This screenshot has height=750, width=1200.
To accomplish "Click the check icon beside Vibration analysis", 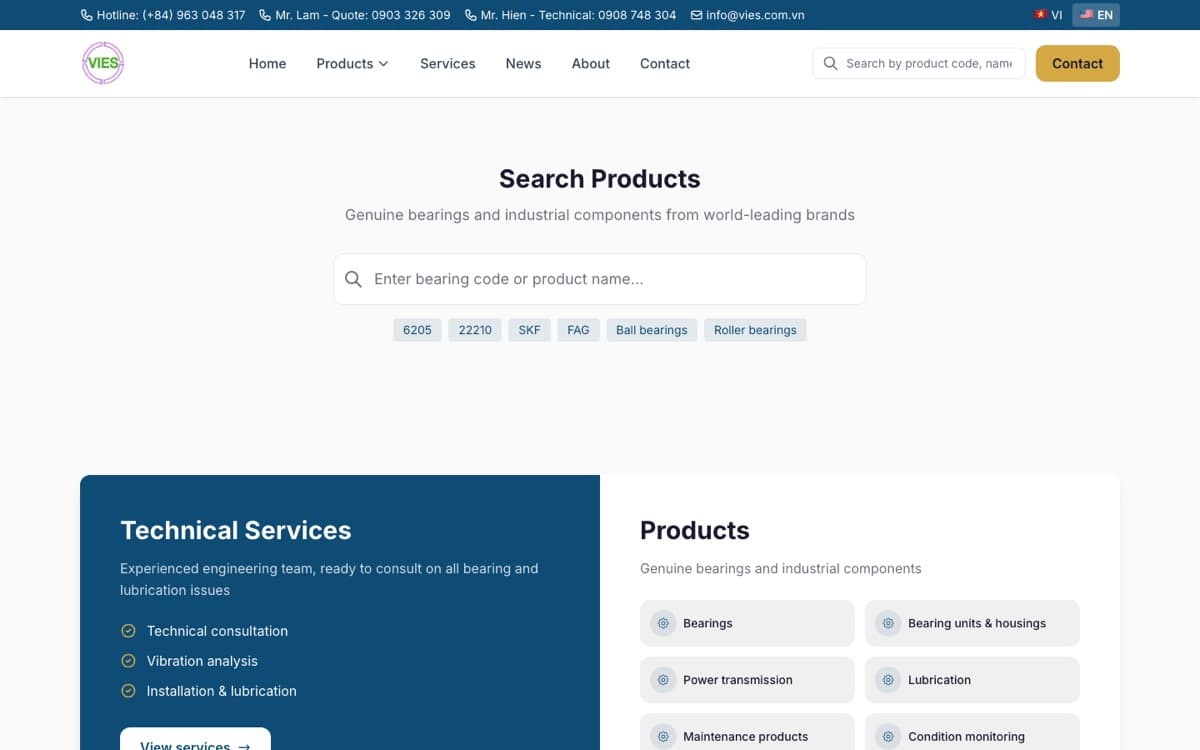I will point(128,661).
